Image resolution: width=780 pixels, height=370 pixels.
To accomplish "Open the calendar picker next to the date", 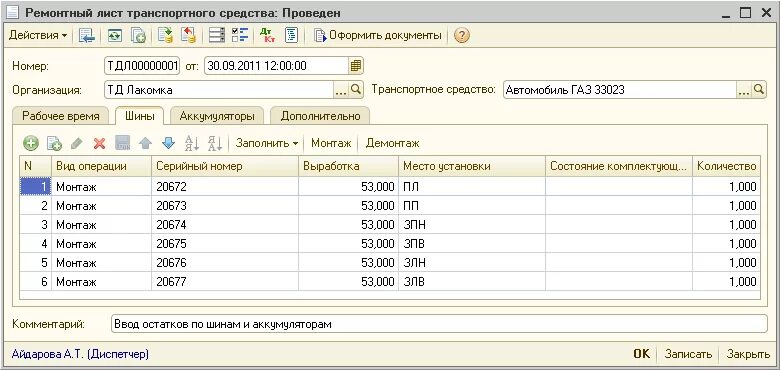I will [x=356, y=65].
